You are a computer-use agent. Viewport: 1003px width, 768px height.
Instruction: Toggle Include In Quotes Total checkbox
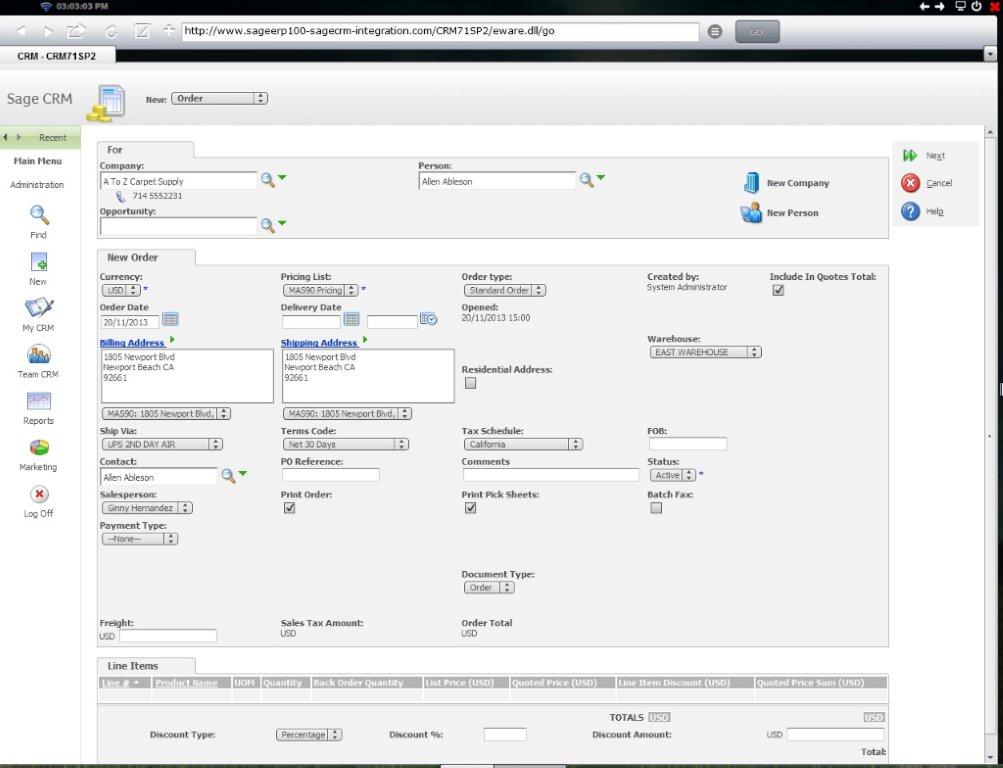coord(778,290)
